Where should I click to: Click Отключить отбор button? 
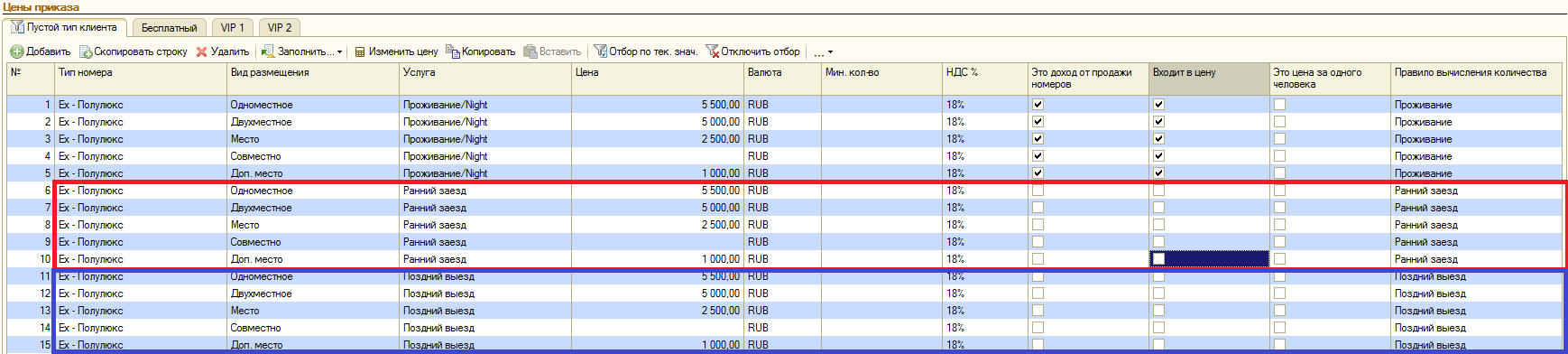pos(752,52)
